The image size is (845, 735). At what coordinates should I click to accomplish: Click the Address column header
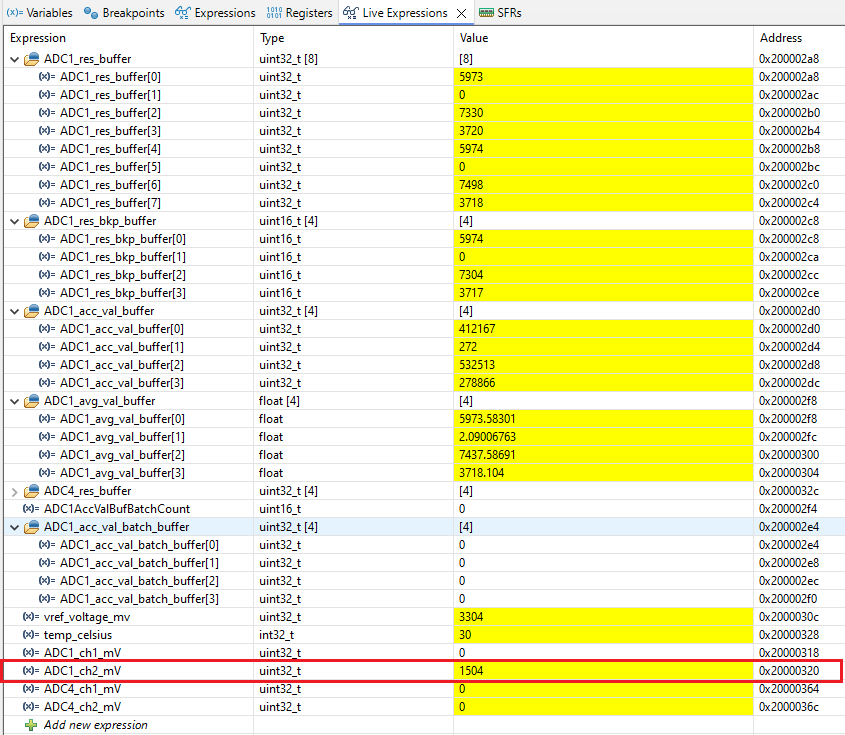(x=799, y=38)
